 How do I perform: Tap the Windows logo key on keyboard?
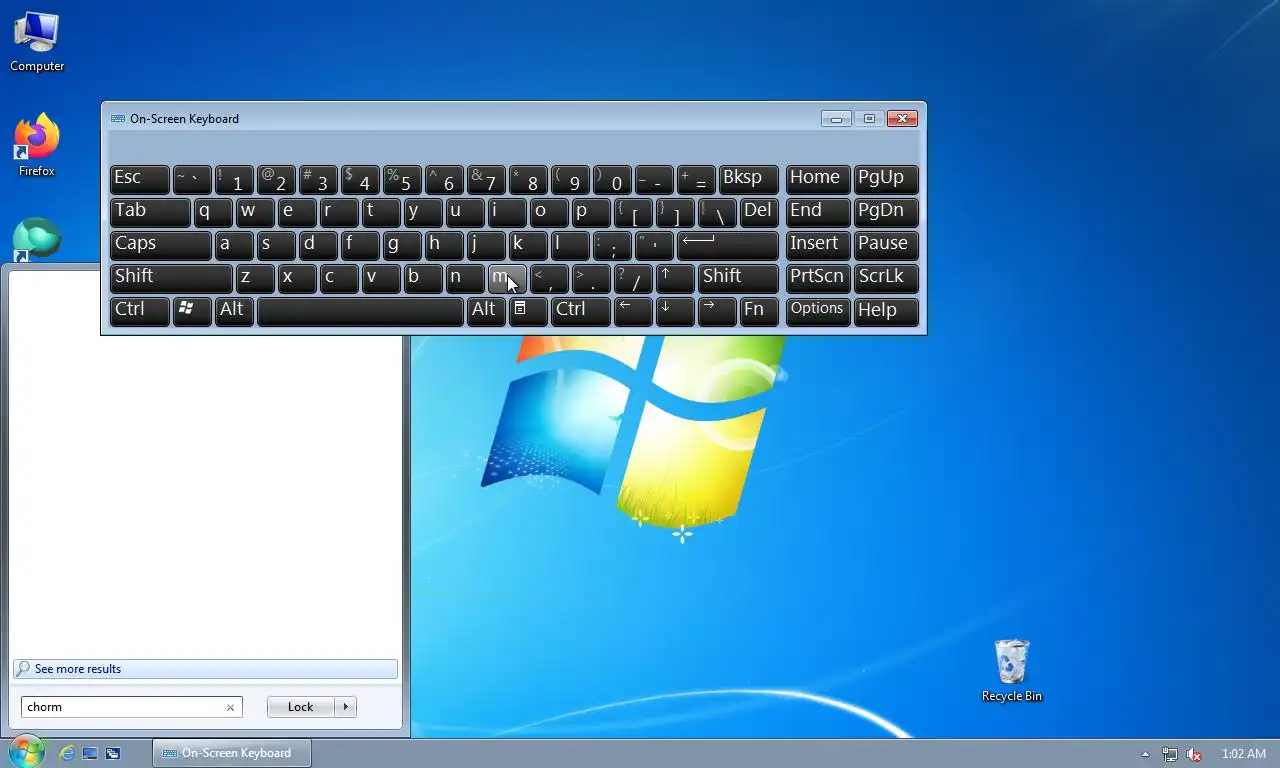click(x=192, y=311)
